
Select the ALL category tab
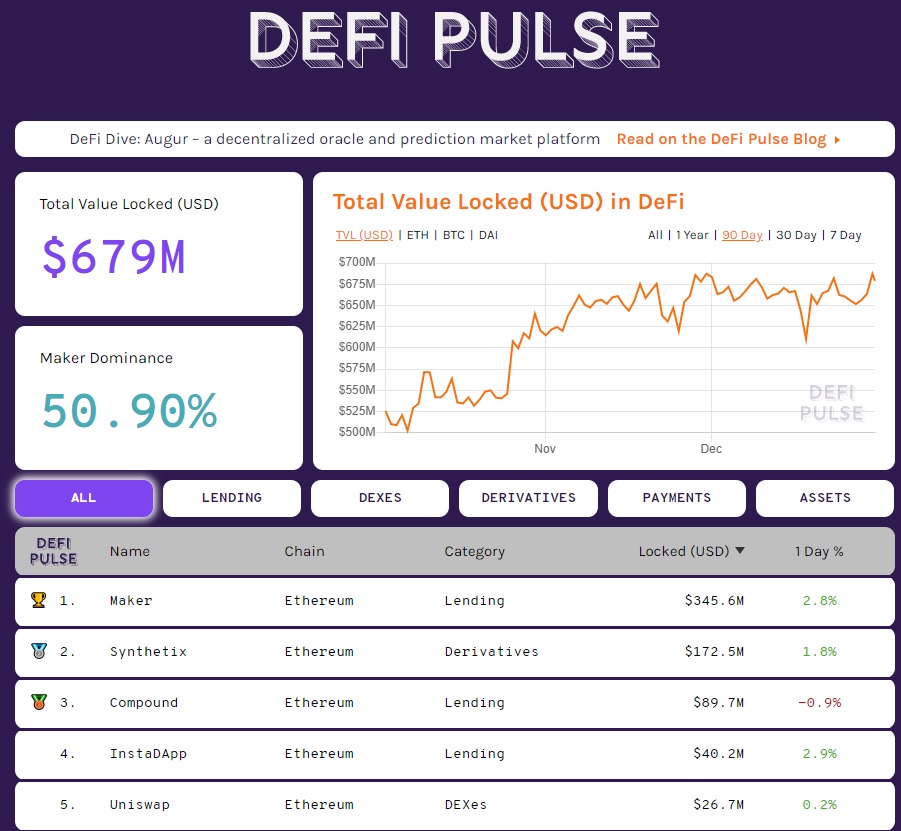click(x=84, y=498)
